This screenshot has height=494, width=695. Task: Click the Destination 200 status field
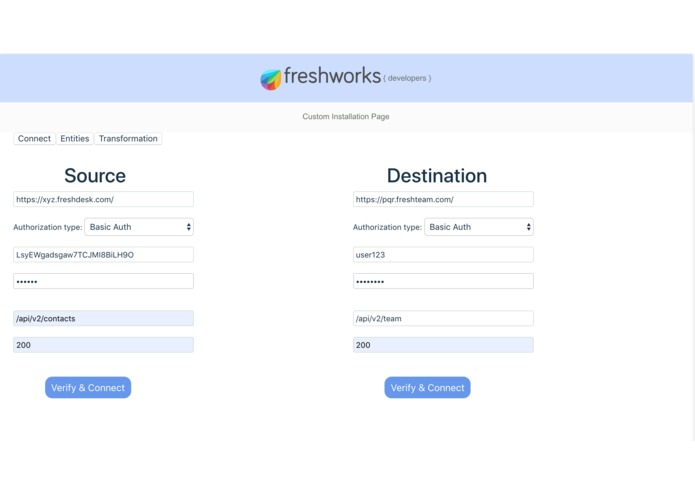tap(443, 345)
